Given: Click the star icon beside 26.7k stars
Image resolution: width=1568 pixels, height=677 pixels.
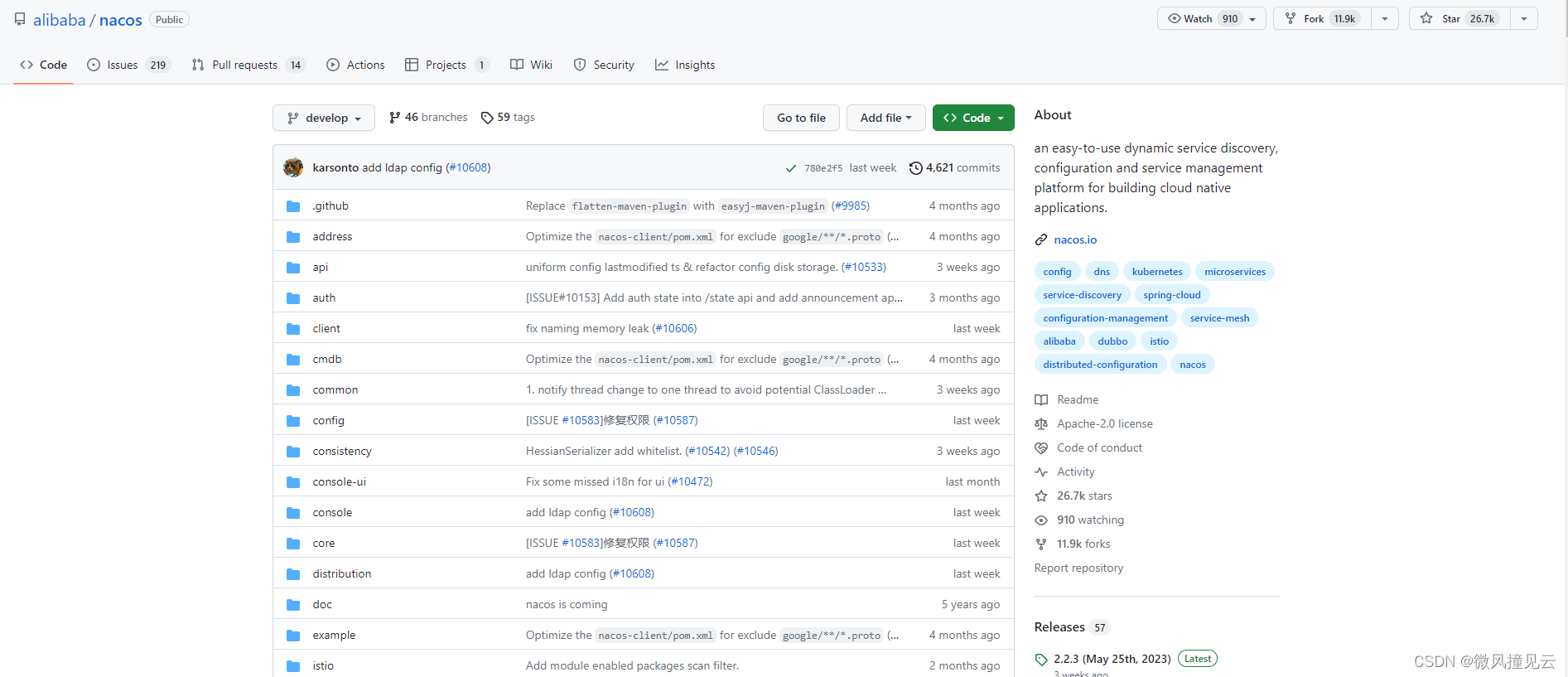Looking at the screenshot, I should (1041, 496).
